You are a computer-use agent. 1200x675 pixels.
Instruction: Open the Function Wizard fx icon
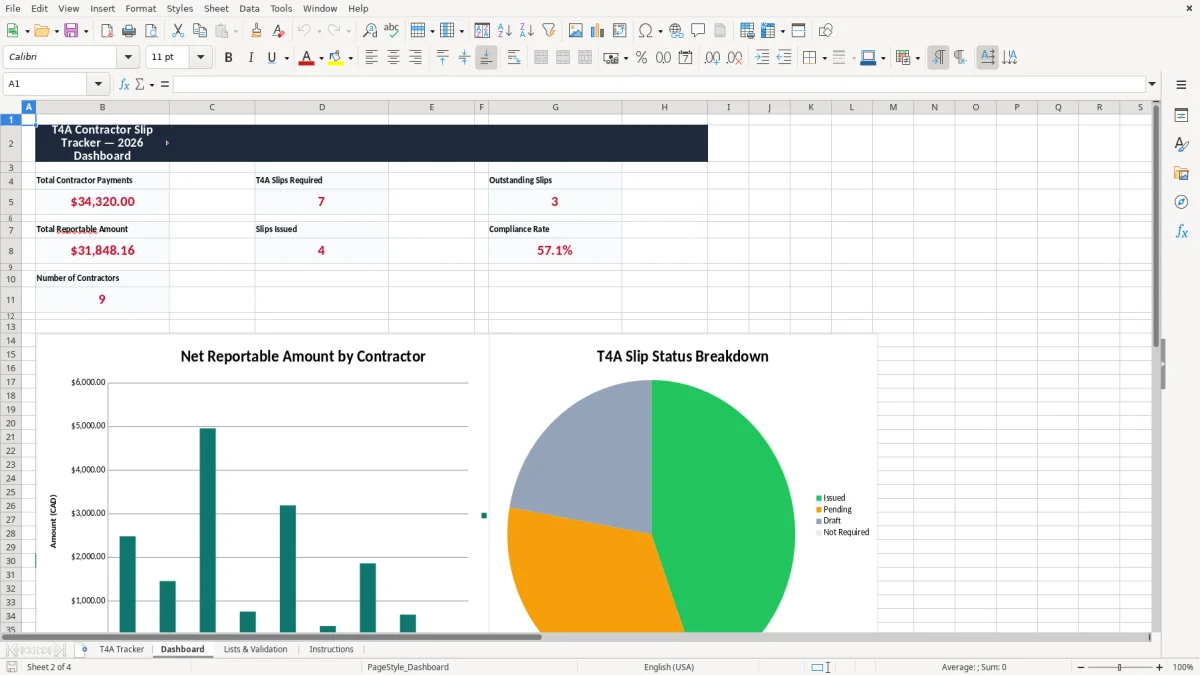pyautogui.click(x=124, y=84)
